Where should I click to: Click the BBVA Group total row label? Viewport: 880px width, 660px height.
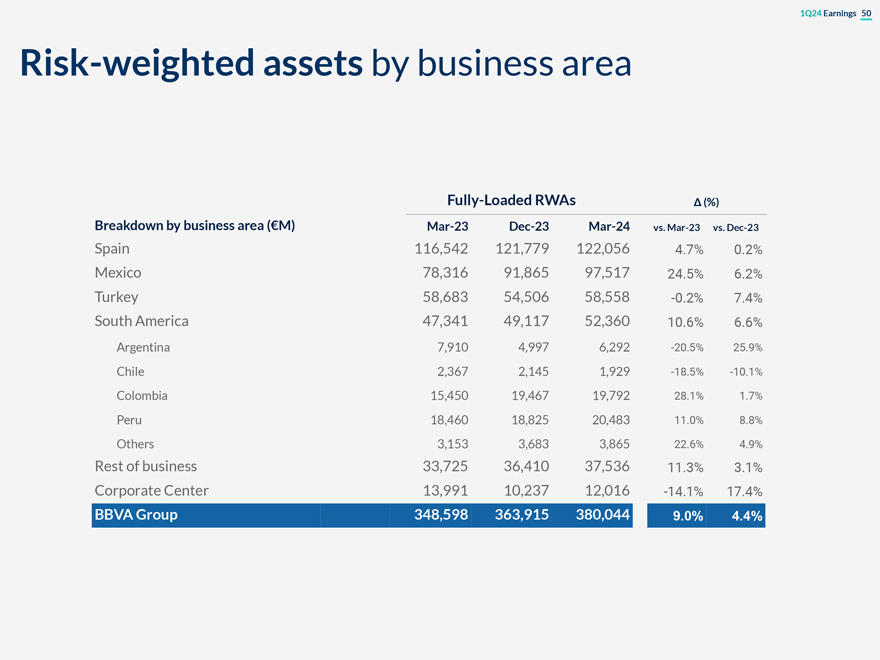pyautogui.click(x=136, y=515)
